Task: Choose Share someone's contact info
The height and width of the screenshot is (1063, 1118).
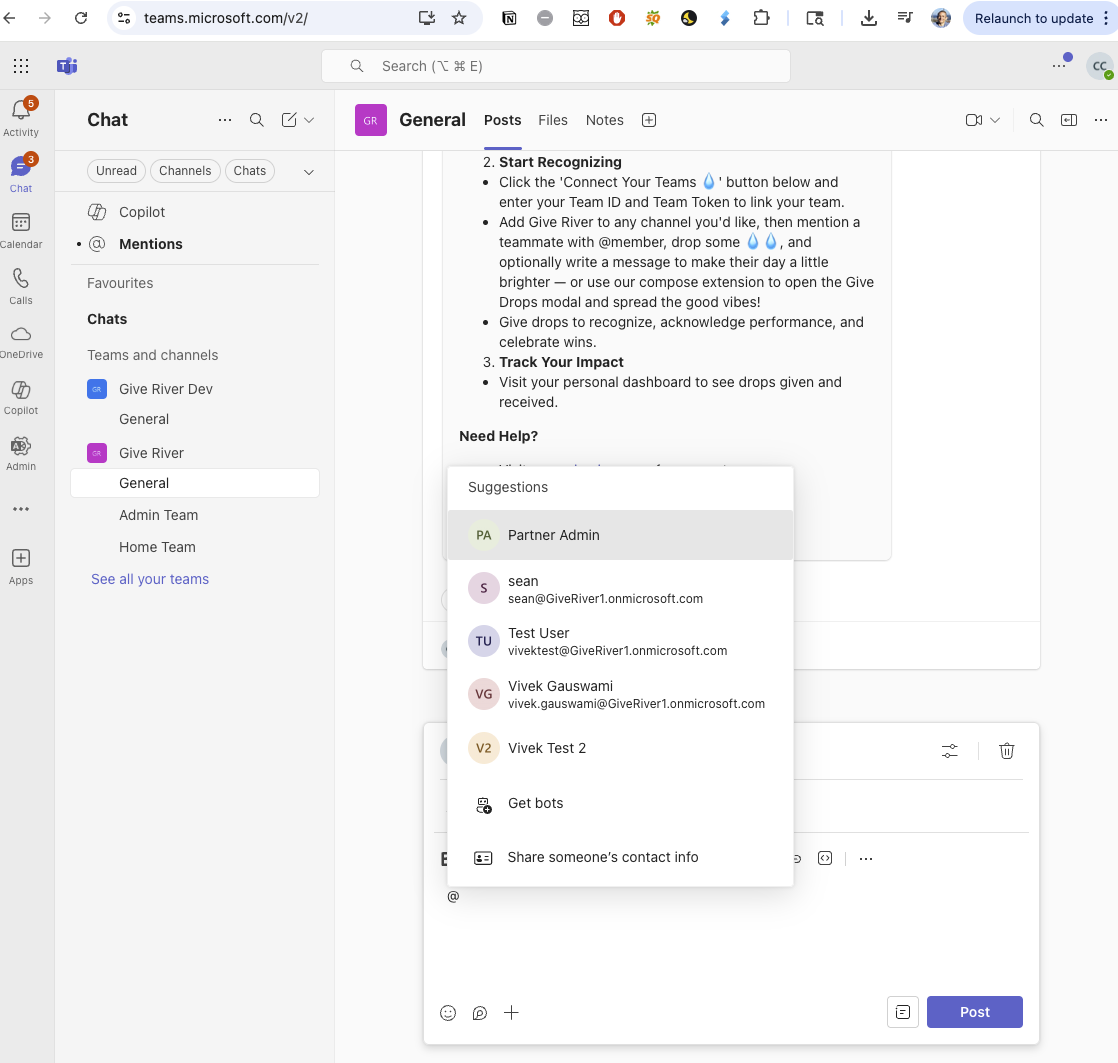Action: [x=620, y=858]
